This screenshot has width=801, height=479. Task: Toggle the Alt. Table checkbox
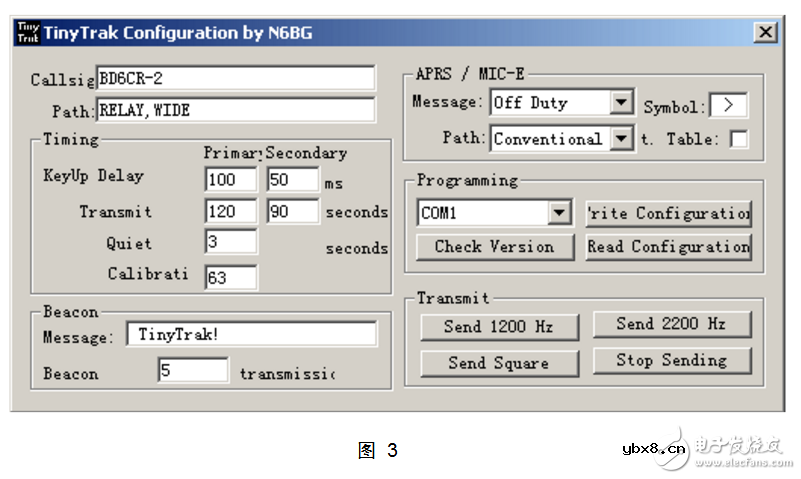pos(739,139)
